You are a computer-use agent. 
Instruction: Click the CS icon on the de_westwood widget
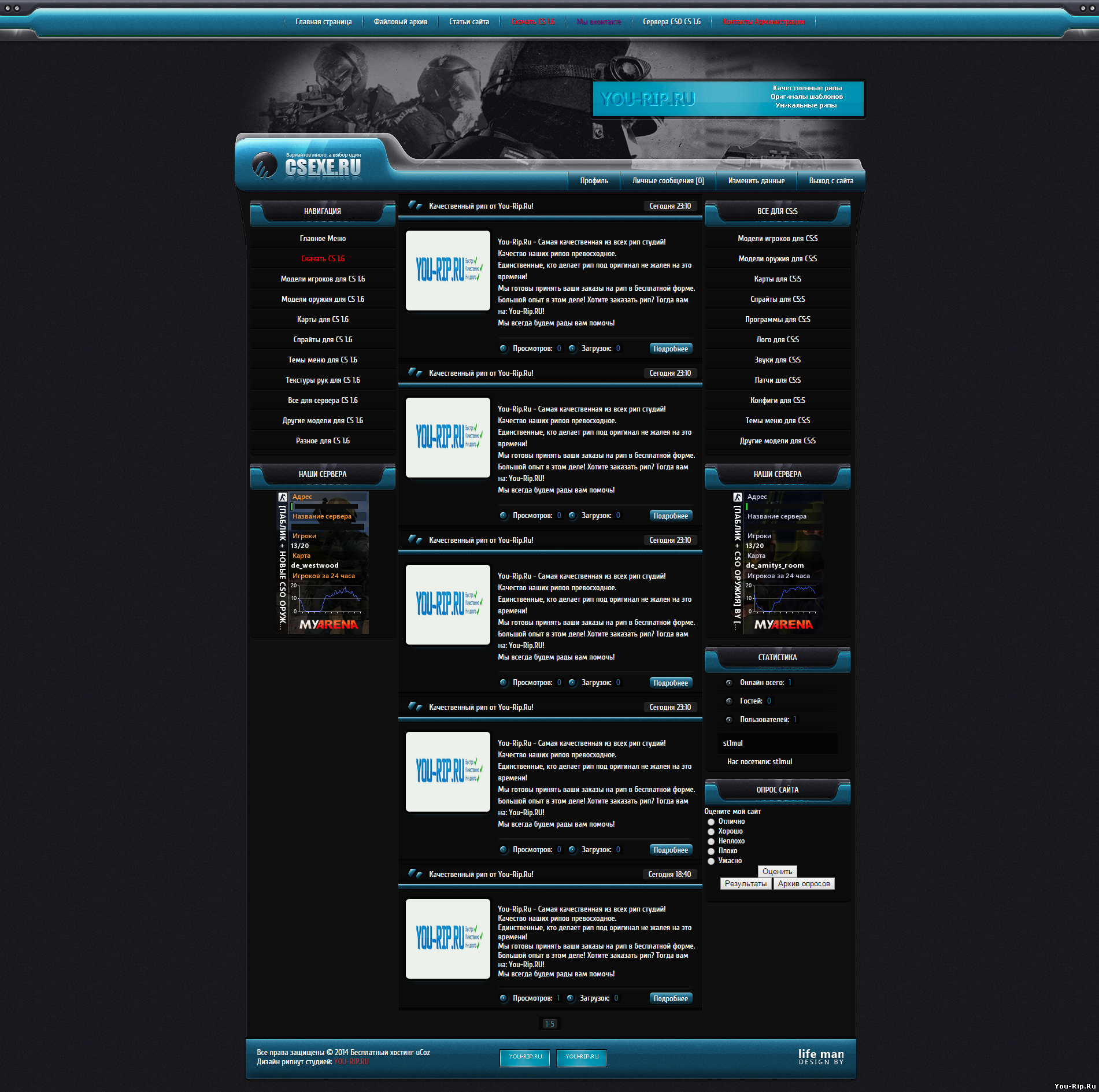[x=282, y=497]
